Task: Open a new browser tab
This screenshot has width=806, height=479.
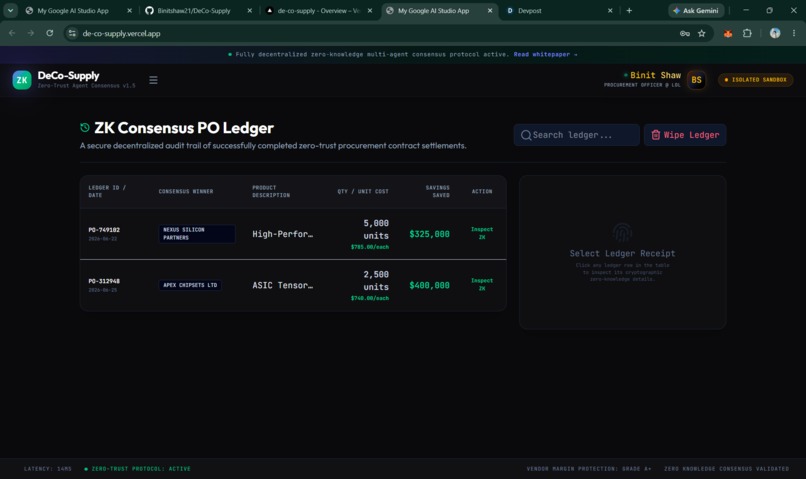Action: click(629, 11)
